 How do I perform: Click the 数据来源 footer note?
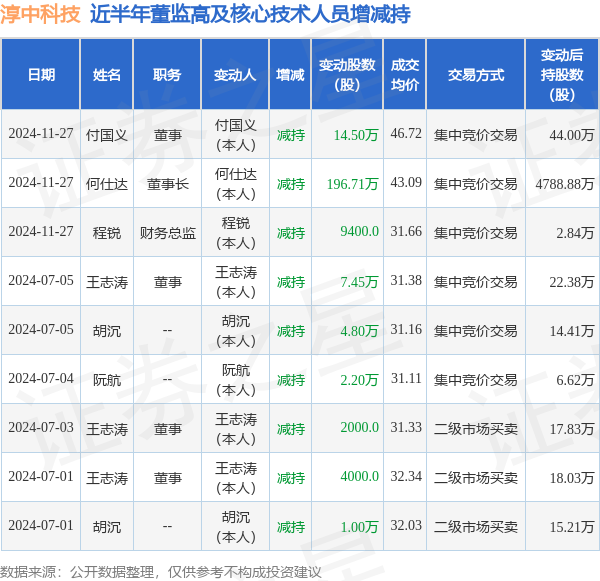pos(161,572)
